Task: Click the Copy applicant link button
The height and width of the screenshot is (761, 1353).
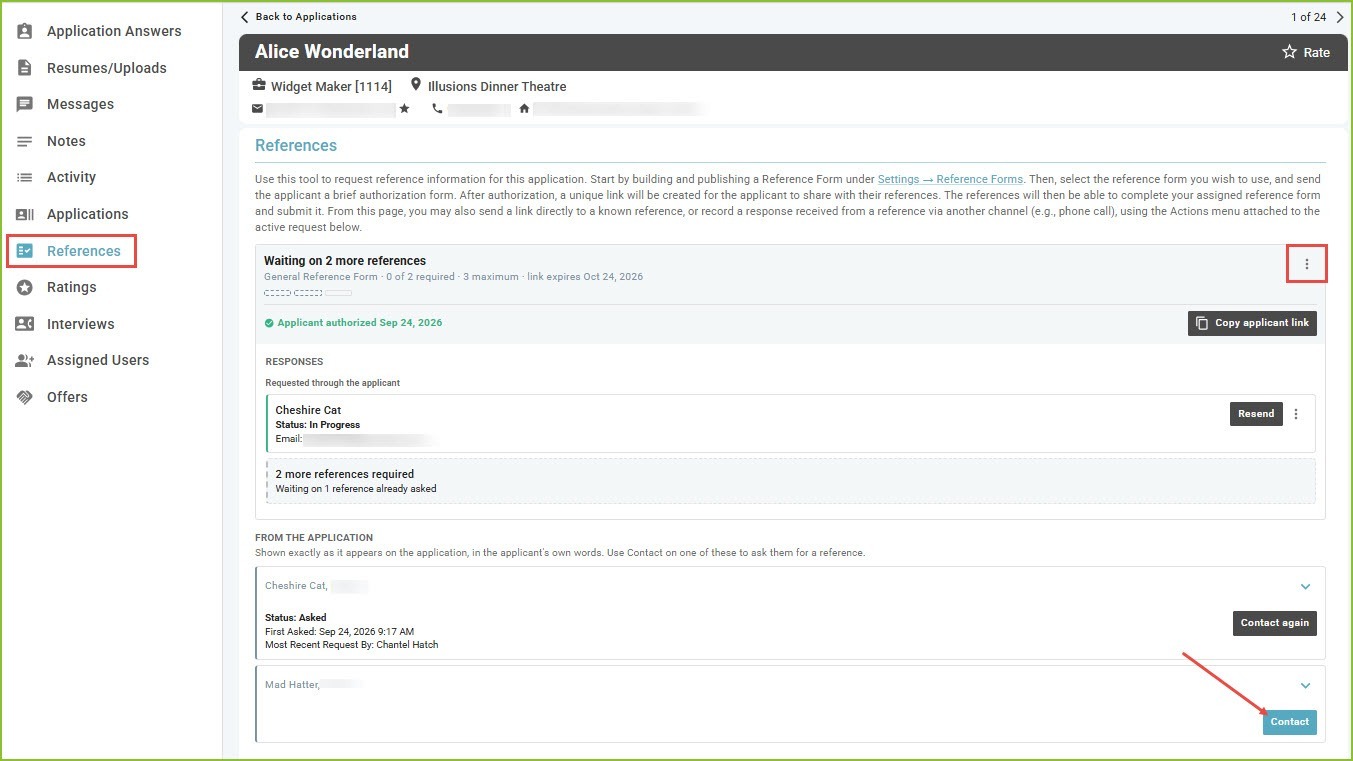Action: pyautogui.click(x=1252, y=323)
